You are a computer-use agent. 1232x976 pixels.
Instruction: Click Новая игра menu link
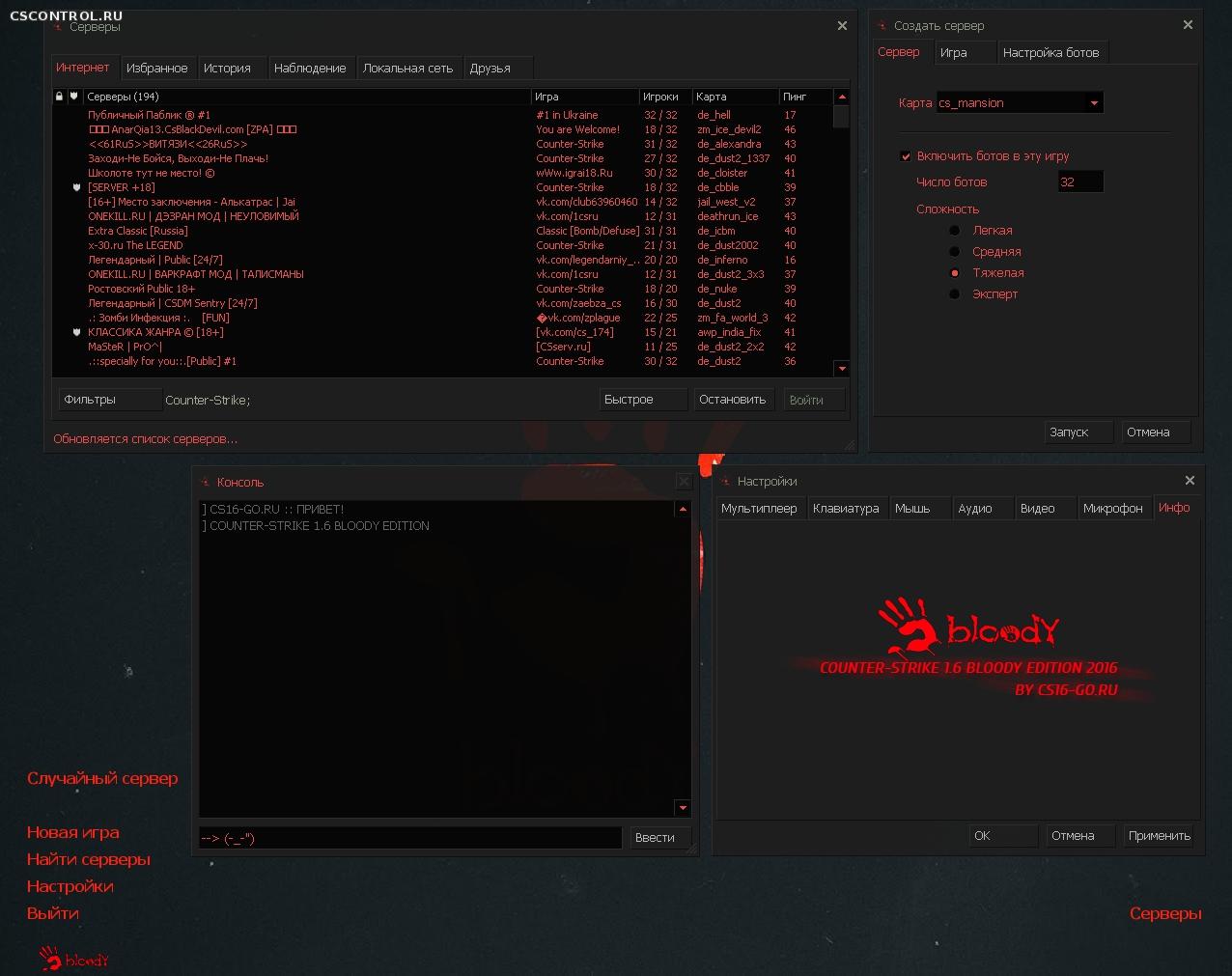tap(73, 832)
